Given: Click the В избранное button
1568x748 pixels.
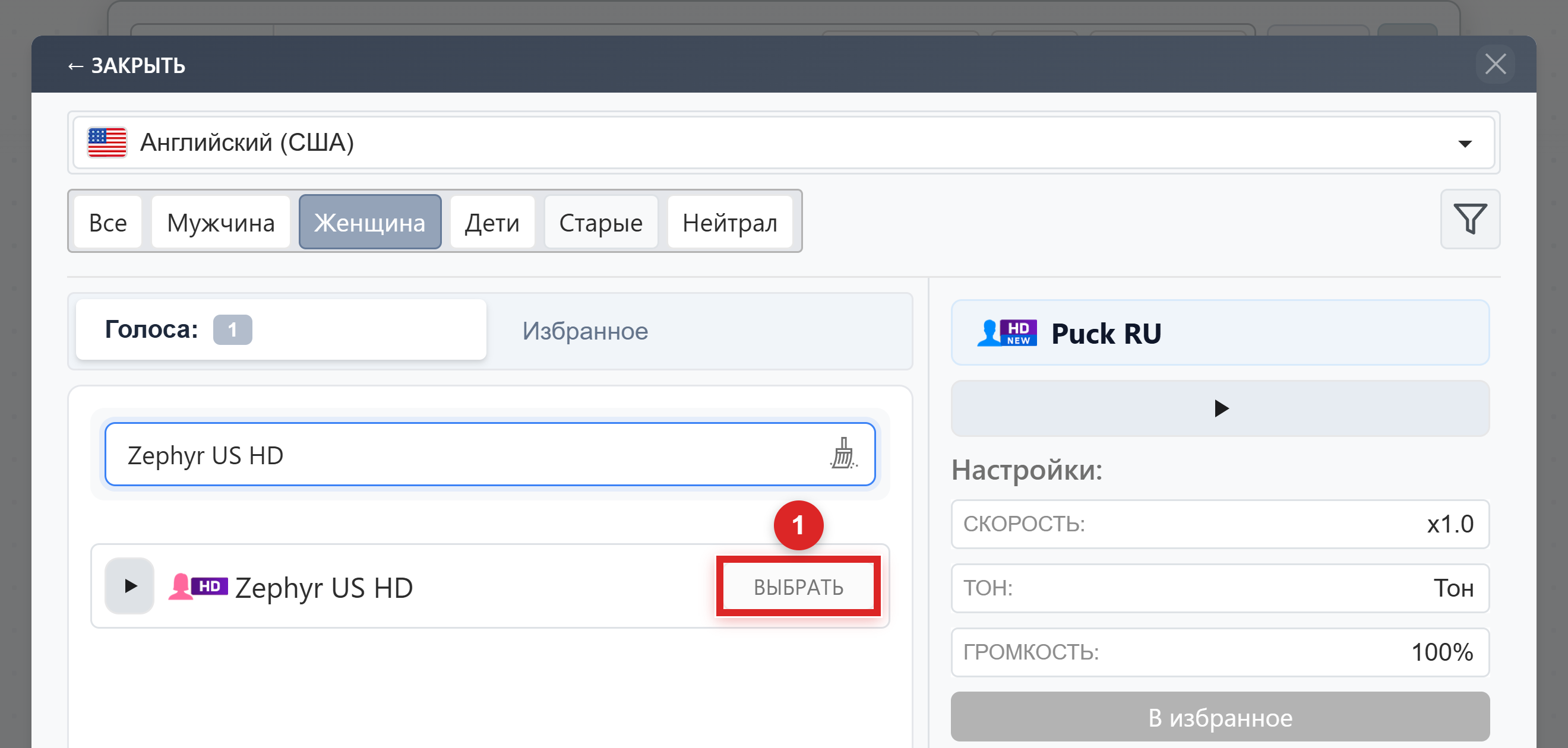Looking at the screenshot, I should [1219, 717].
